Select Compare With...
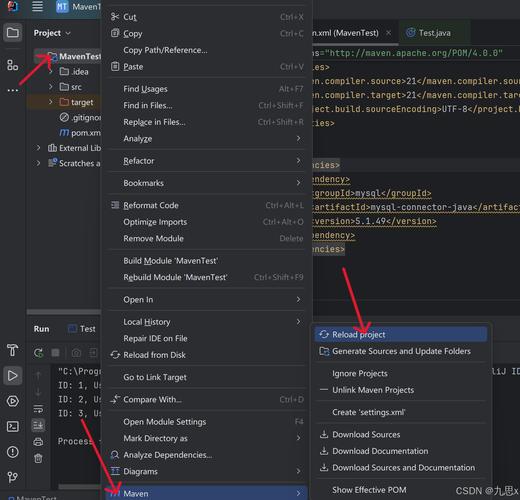520x500 pixels. (207, 399)
